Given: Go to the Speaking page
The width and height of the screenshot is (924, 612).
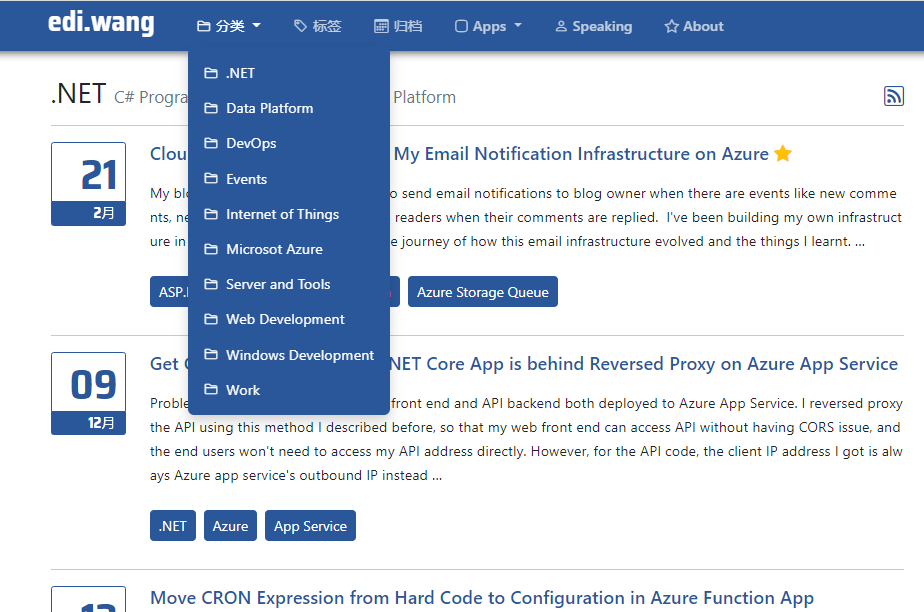Looking at the screenshot, I should click(x=593, y=27).
